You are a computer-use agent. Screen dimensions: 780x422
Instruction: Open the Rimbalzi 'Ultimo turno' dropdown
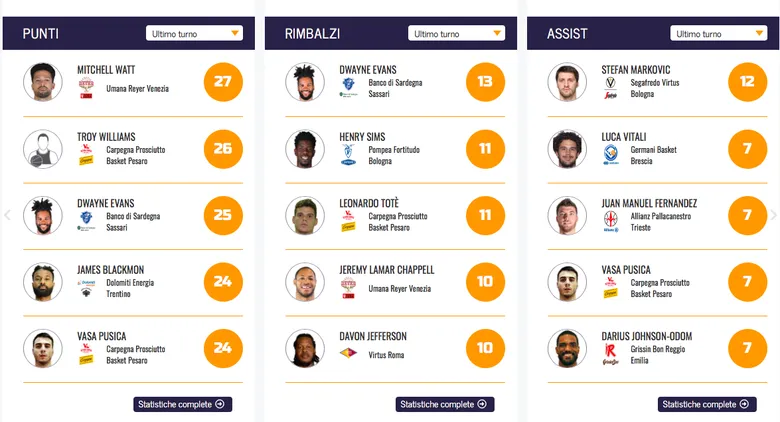point(456,33)
